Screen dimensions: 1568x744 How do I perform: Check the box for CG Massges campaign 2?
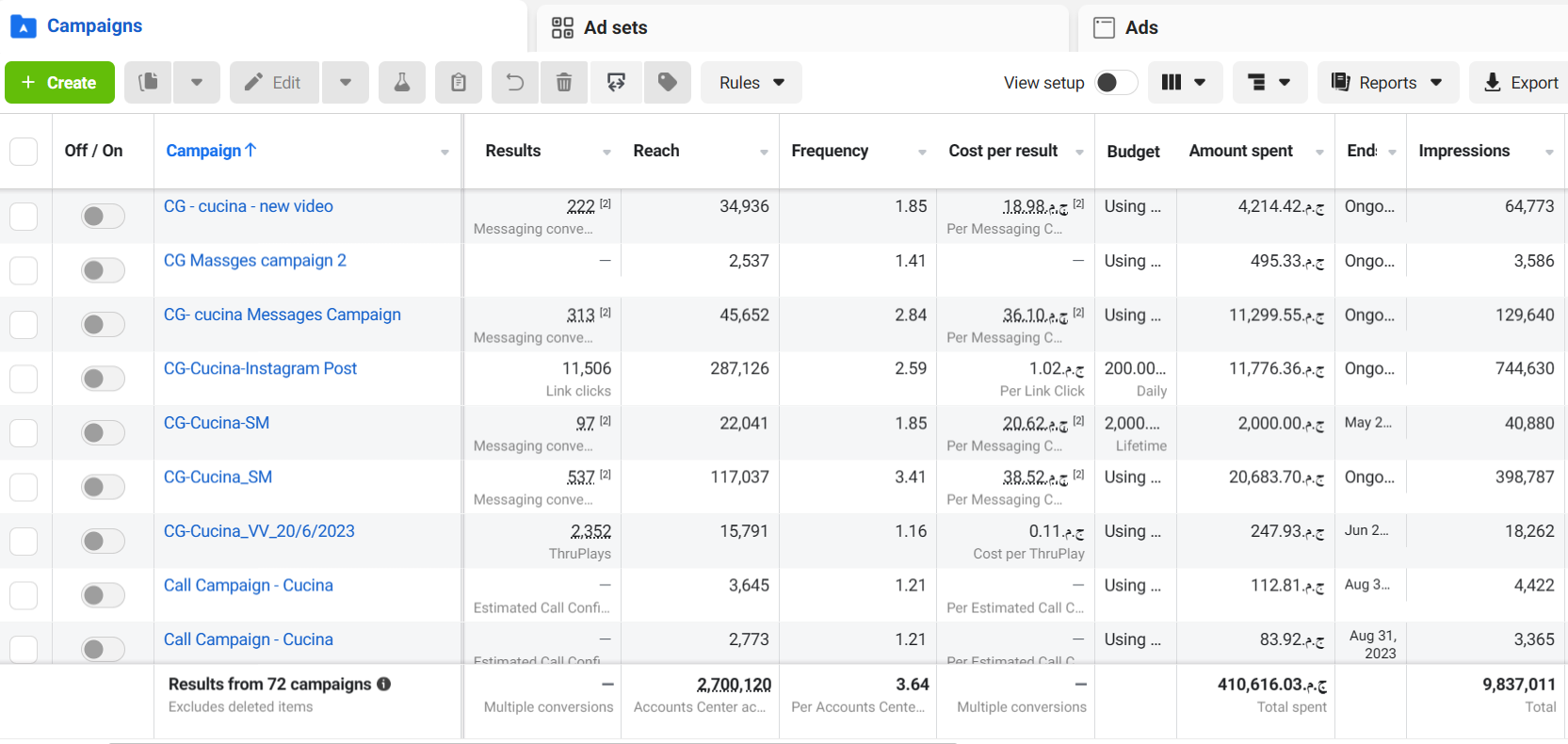pyautogui.click(x=24, y=271)
